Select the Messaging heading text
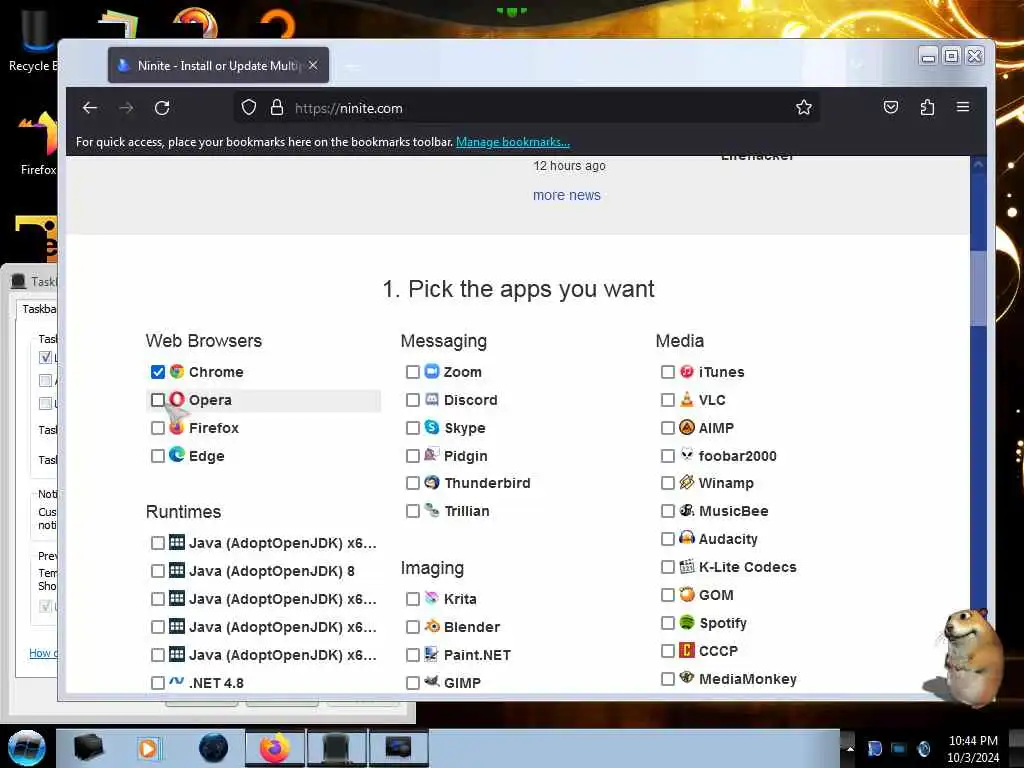Image resolution: width=1024 pixels, height=768 pixels. pos(443,341)
